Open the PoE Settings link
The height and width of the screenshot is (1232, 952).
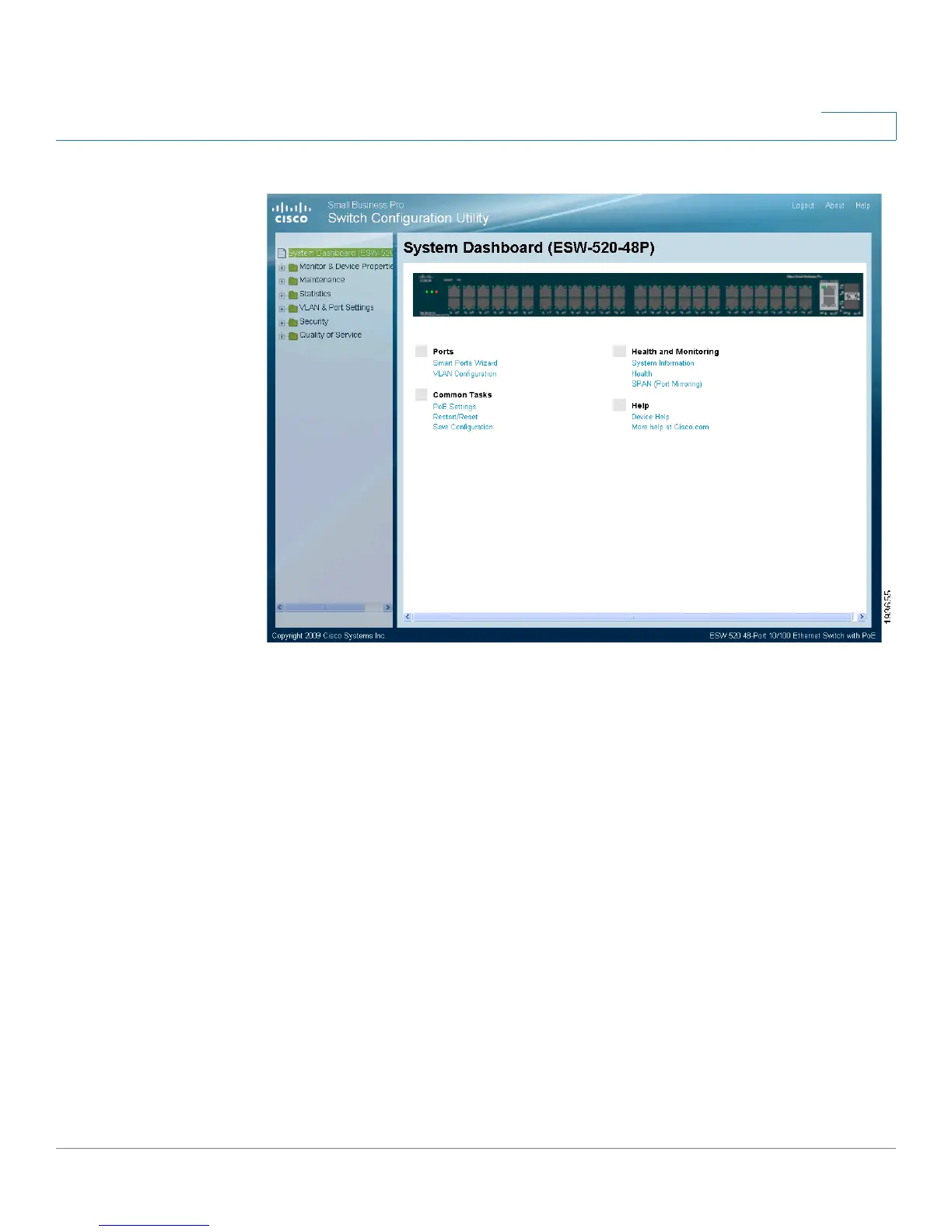coord(454,407)
